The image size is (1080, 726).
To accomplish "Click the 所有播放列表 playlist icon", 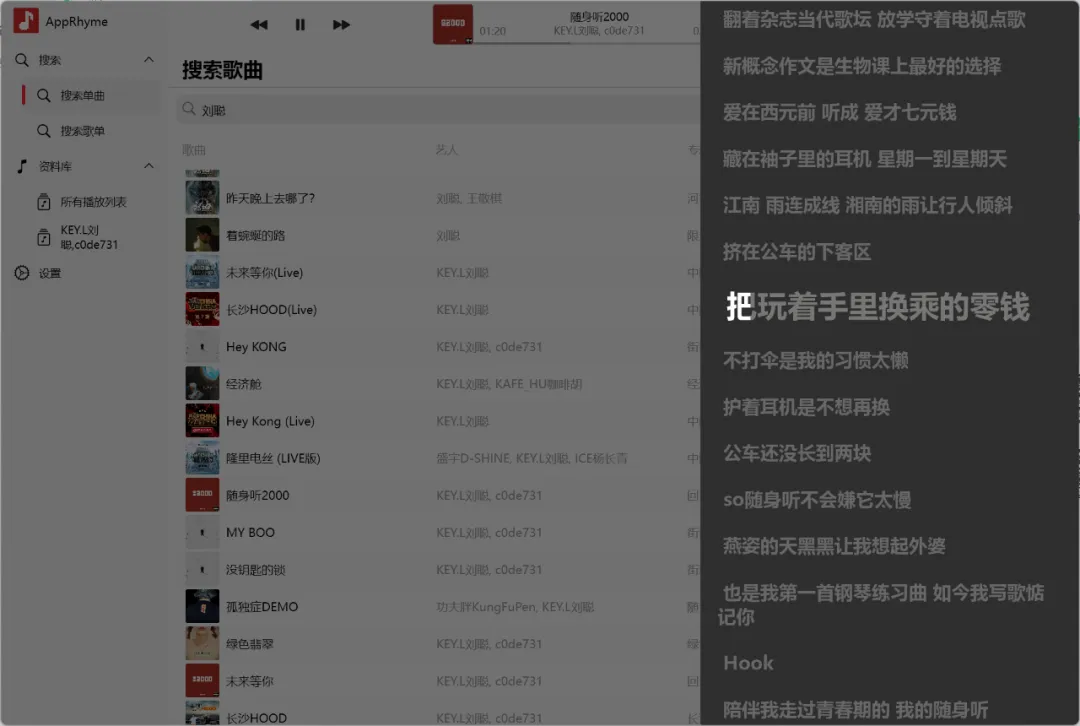I will (44, 202).
